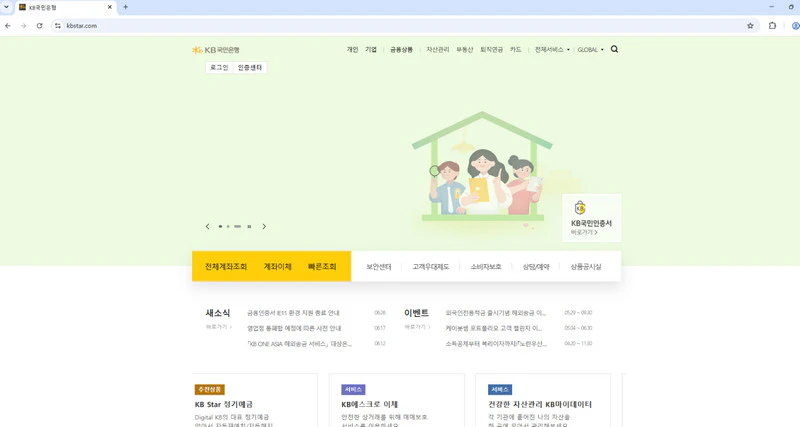Open 빠른조회 quick menu
The image size is (800, 427).
click(x=322, y=266)
